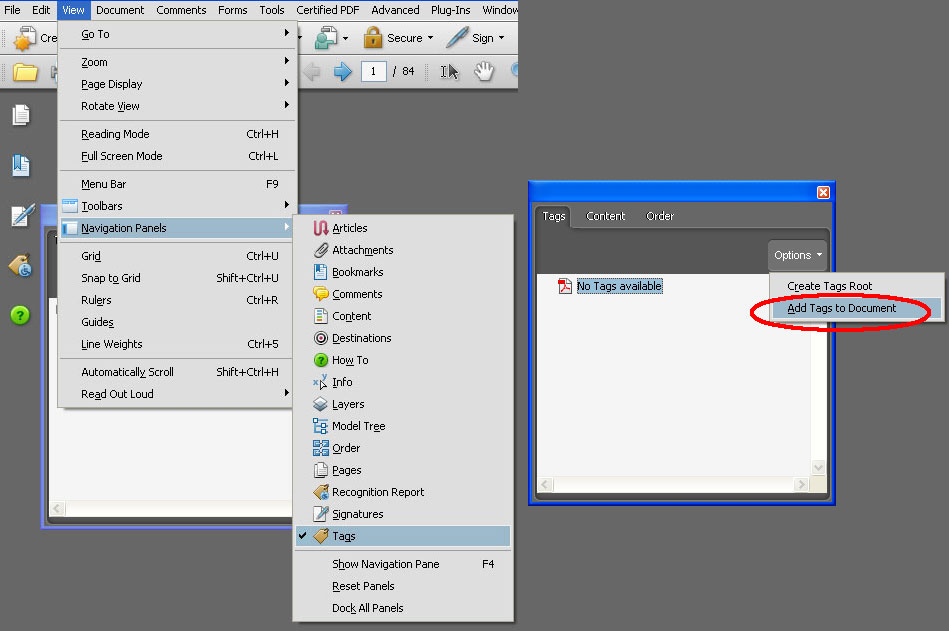949x631 pixels.
Task: Choose Add Tags to Document
Action: pos(857,308)
